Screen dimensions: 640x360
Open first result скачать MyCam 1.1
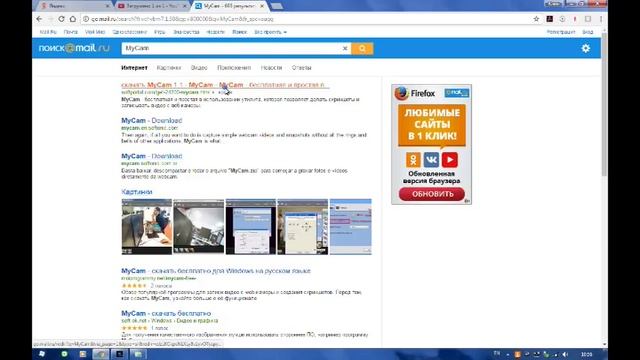pyautogui.click(x=225, y=85)
